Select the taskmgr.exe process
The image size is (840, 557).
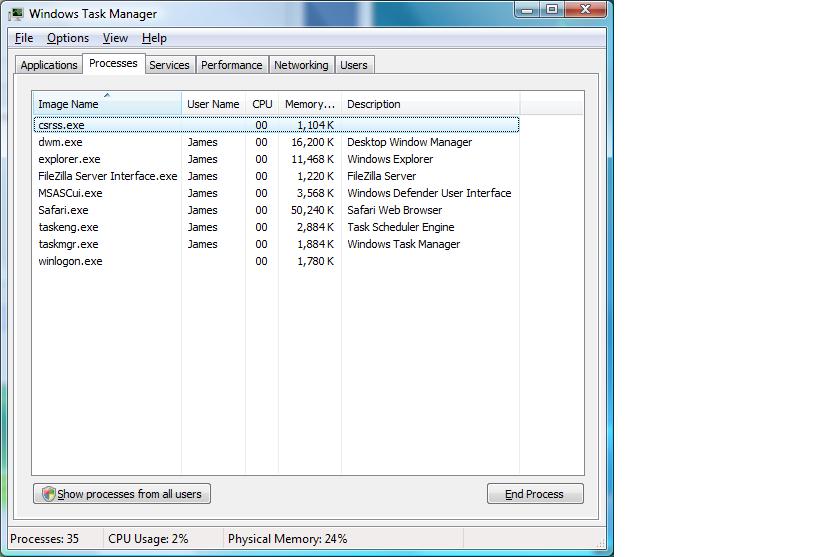point(276,244)
